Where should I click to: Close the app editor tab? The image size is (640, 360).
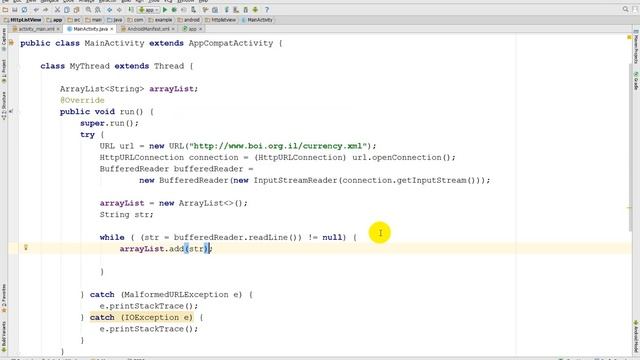click(200, 29)
